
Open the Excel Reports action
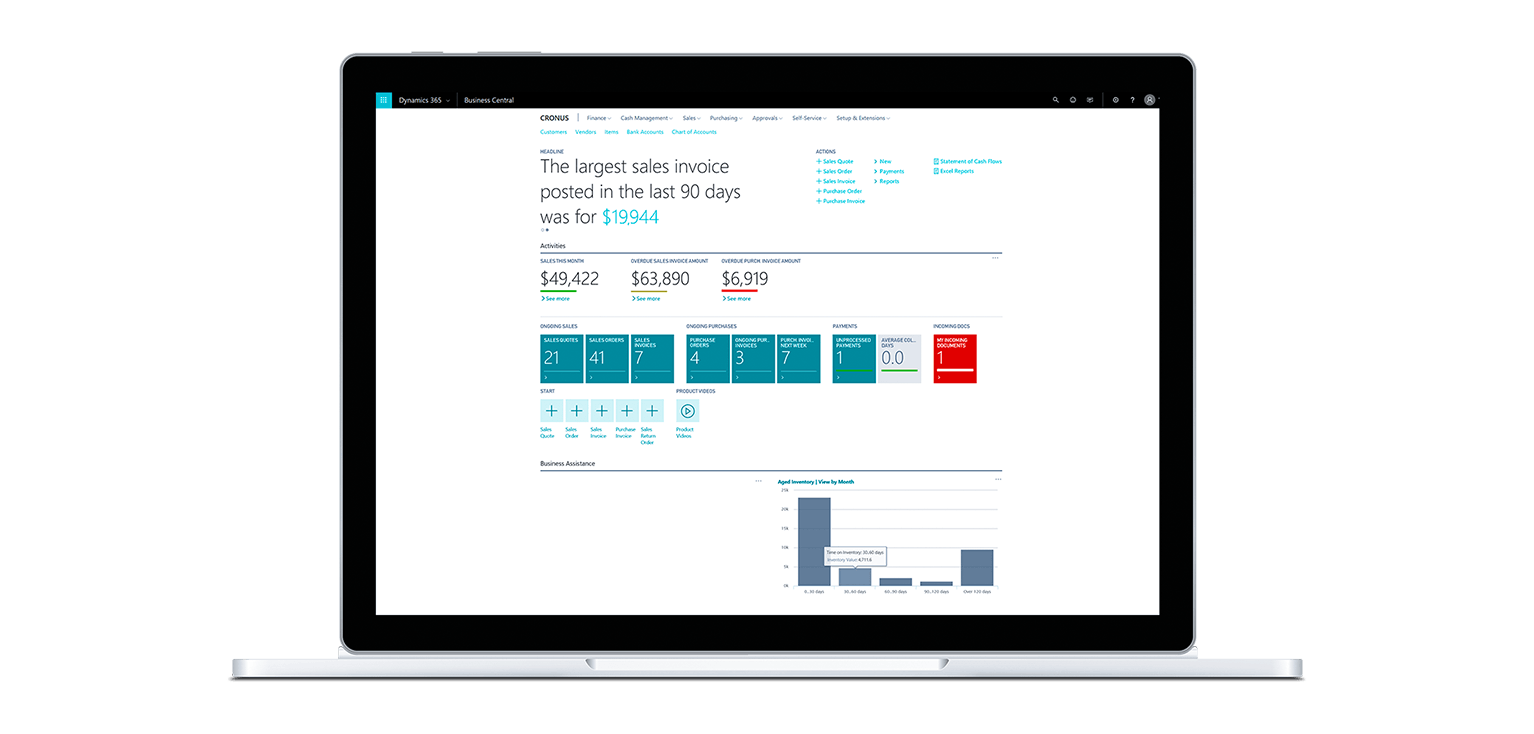(x=953, y=171)
